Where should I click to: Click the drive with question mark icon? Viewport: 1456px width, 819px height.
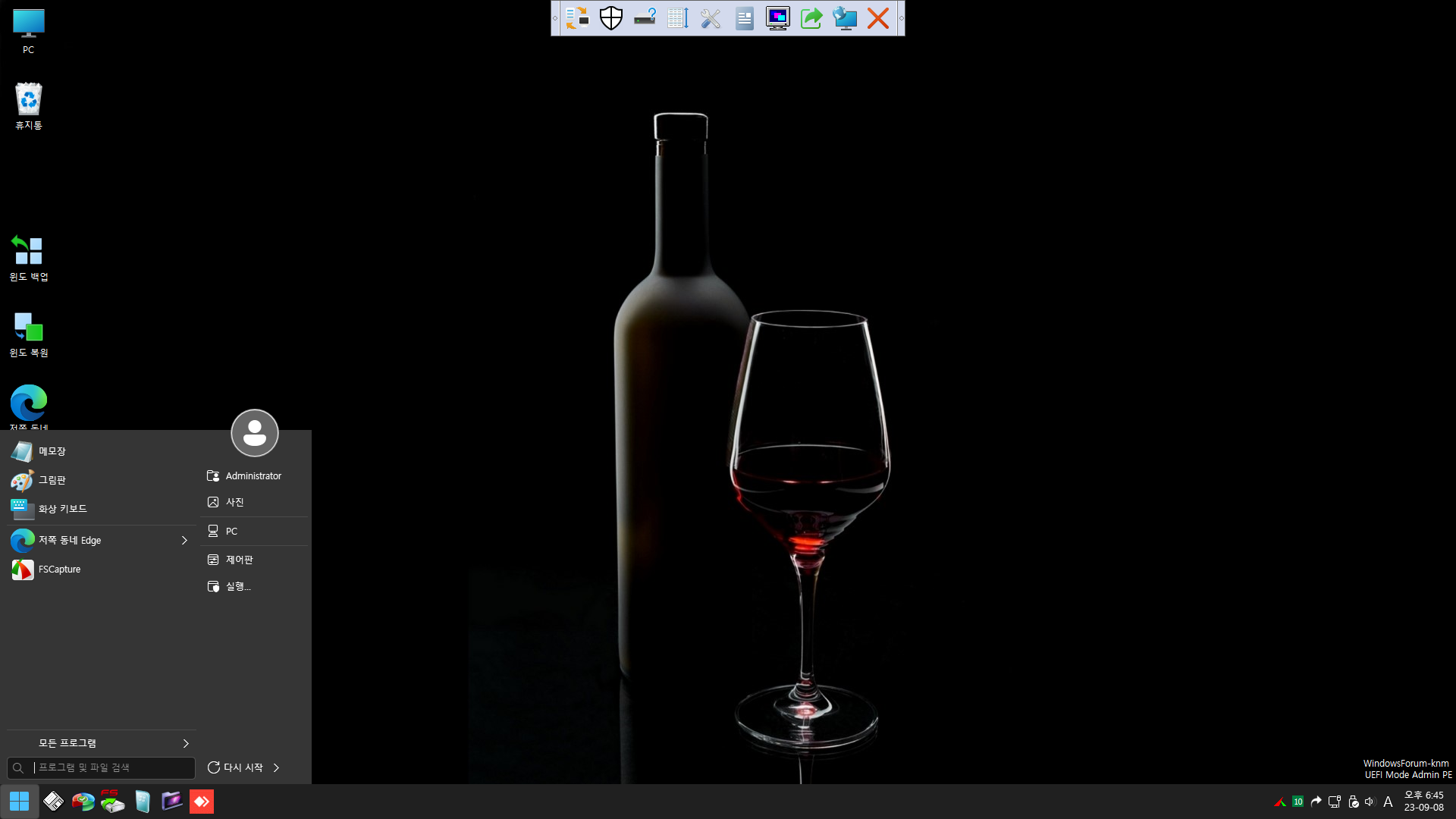point(645,18)
